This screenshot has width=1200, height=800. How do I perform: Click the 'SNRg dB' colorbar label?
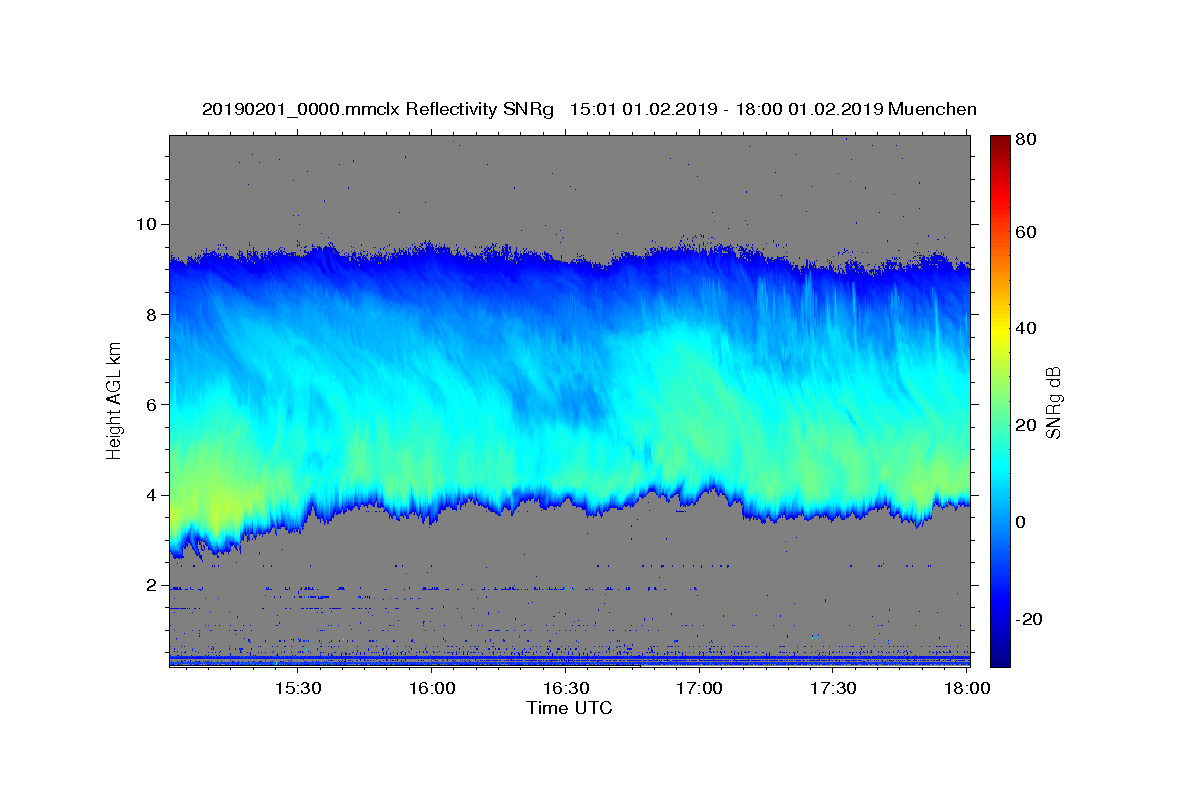1052,402
